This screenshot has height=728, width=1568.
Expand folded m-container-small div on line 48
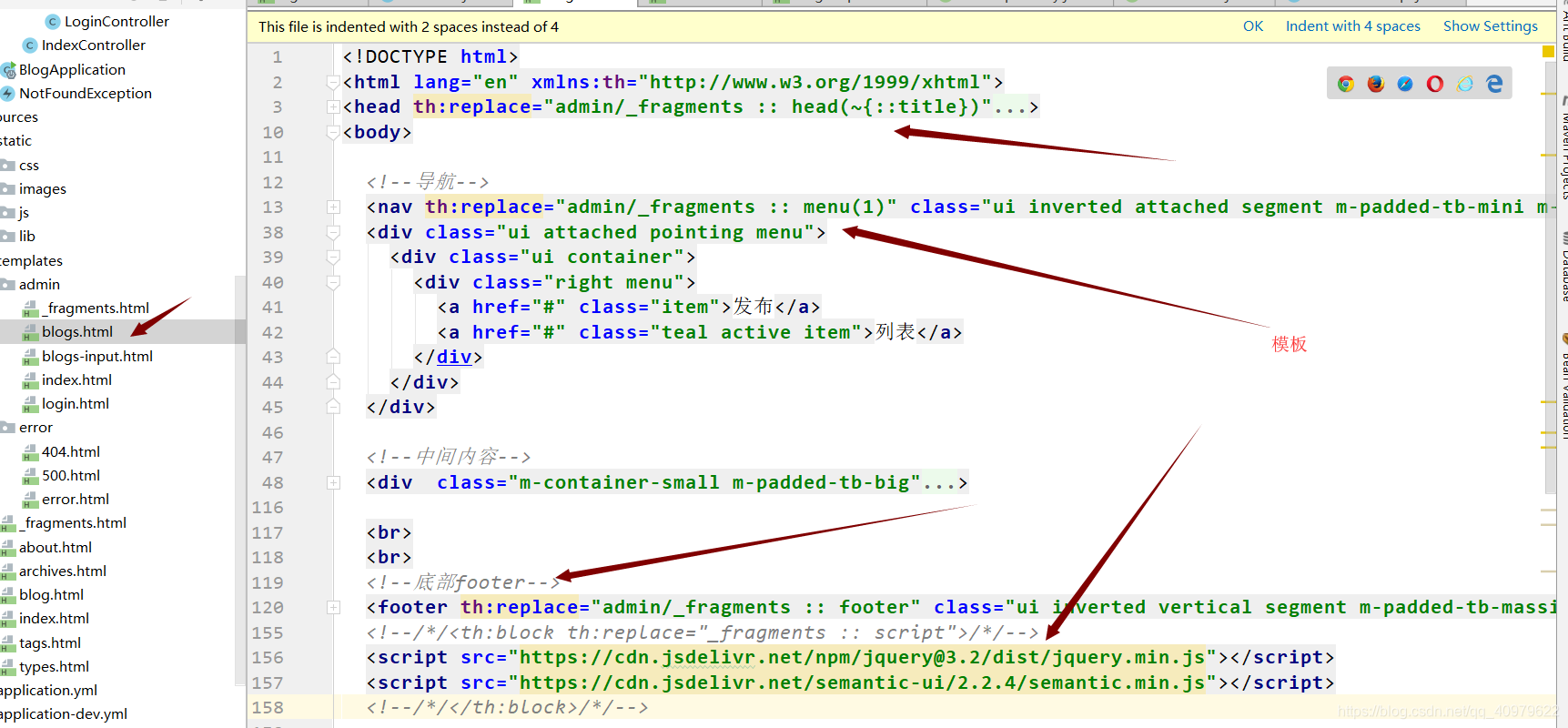[333, 483]
